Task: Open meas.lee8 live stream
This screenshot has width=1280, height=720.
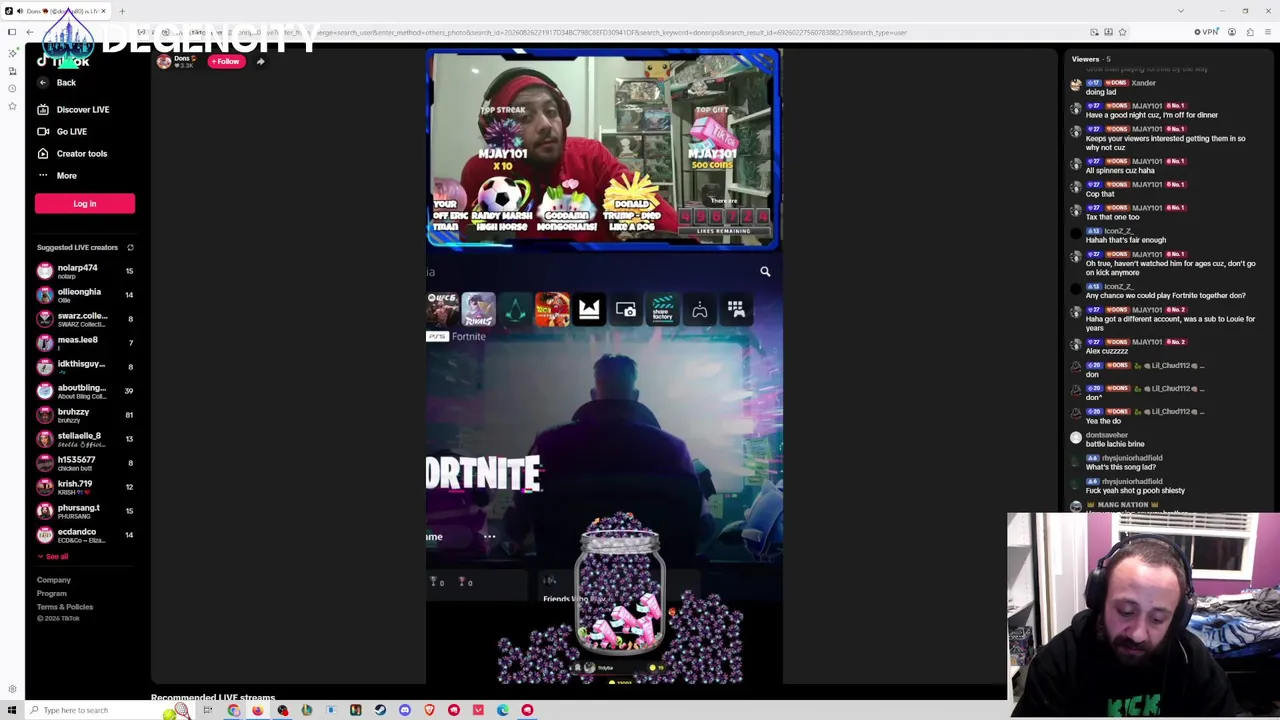Action: tap(85, 343)
